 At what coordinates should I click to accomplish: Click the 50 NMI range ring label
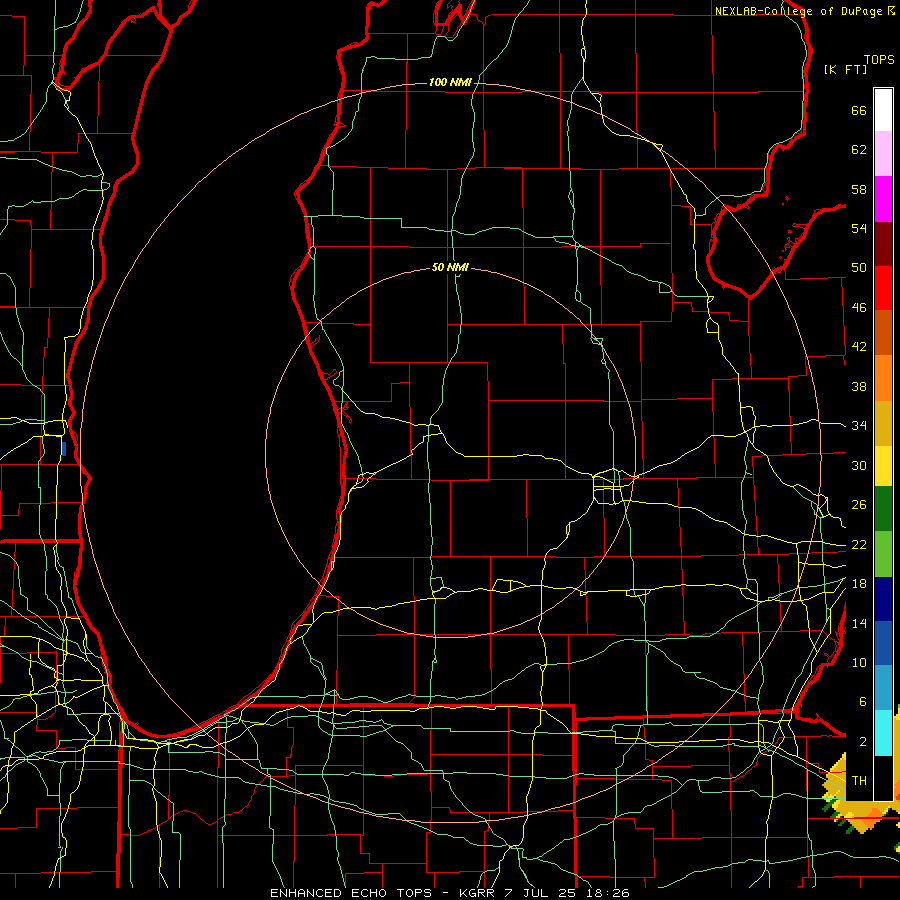[450, 267]
